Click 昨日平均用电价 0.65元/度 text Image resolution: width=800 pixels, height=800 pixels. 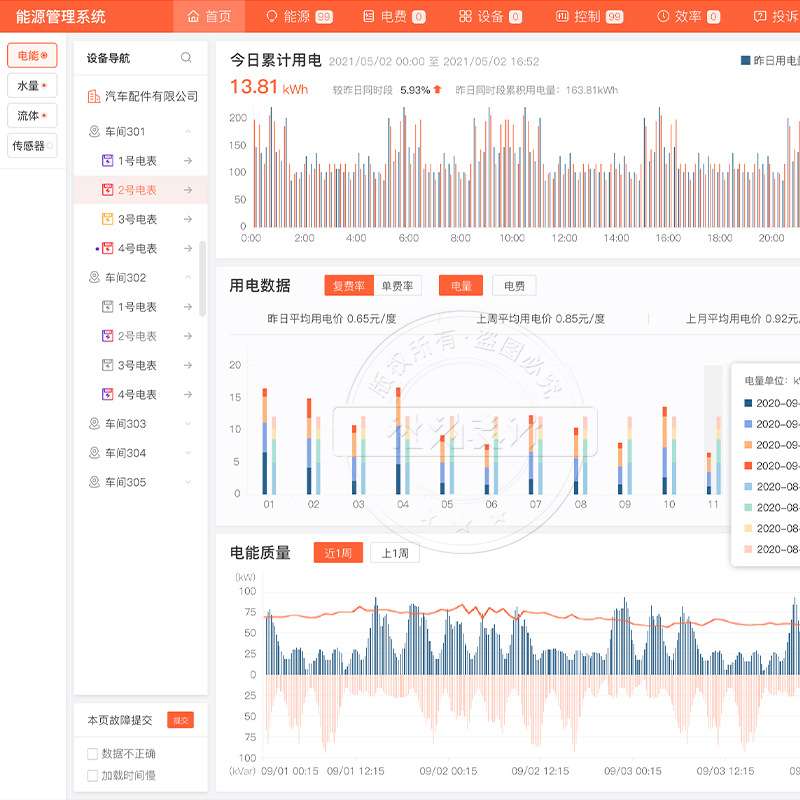click(x=332, y=319)
